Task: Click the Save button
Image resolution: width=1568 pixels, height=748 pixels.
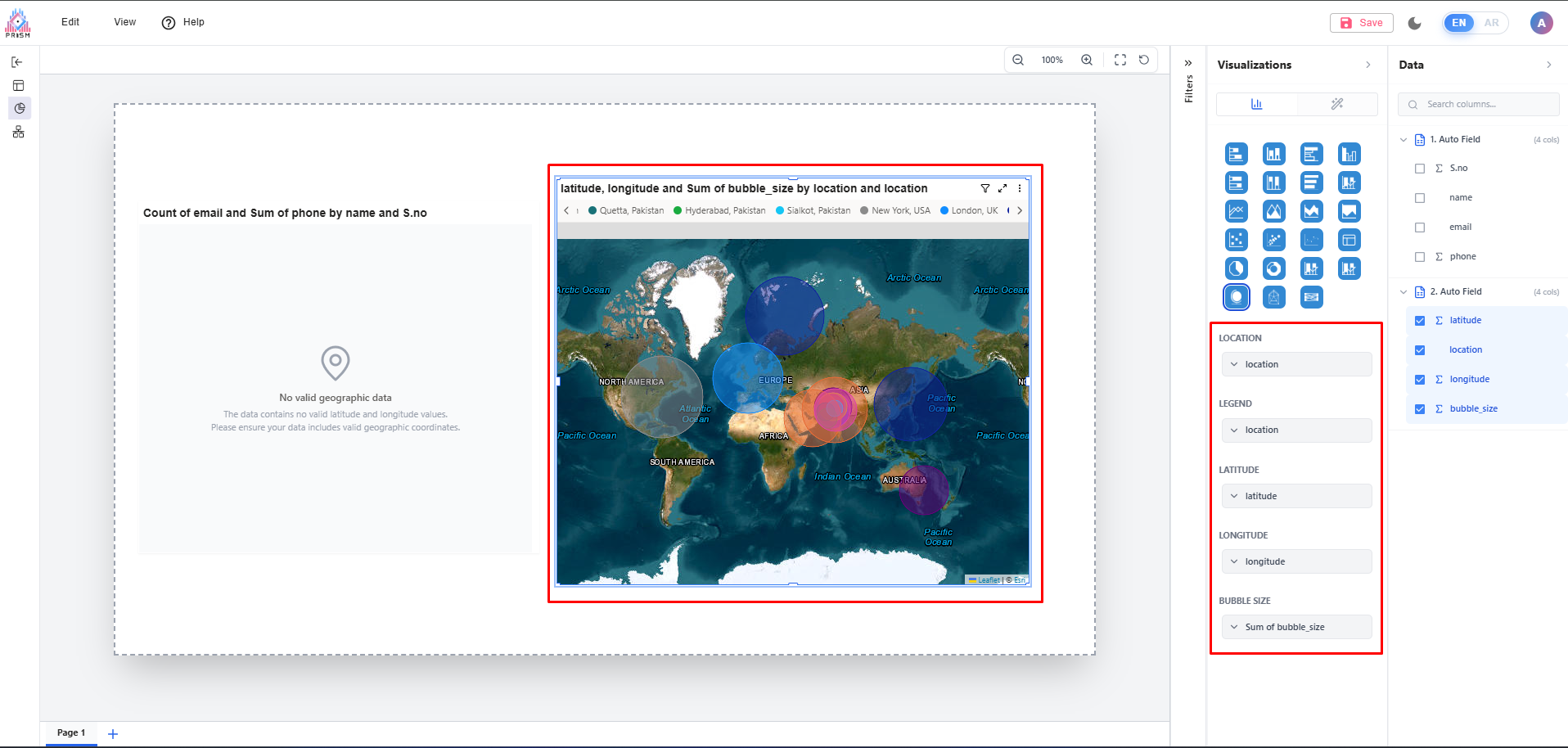Action: pos(1362,23)
